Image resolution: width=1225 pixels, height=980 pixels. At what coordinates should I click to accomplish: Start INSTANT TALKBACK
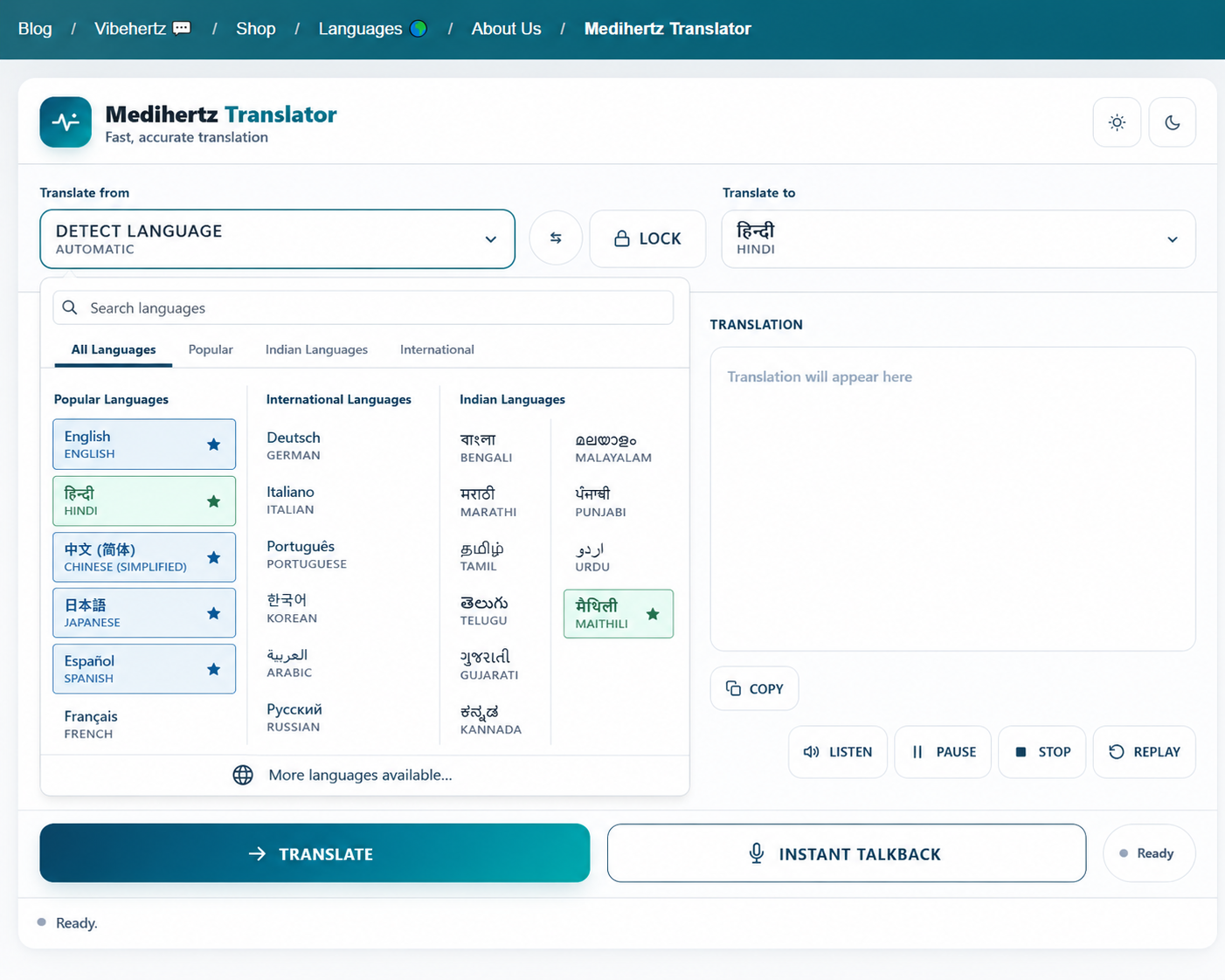tap(847, 853)
